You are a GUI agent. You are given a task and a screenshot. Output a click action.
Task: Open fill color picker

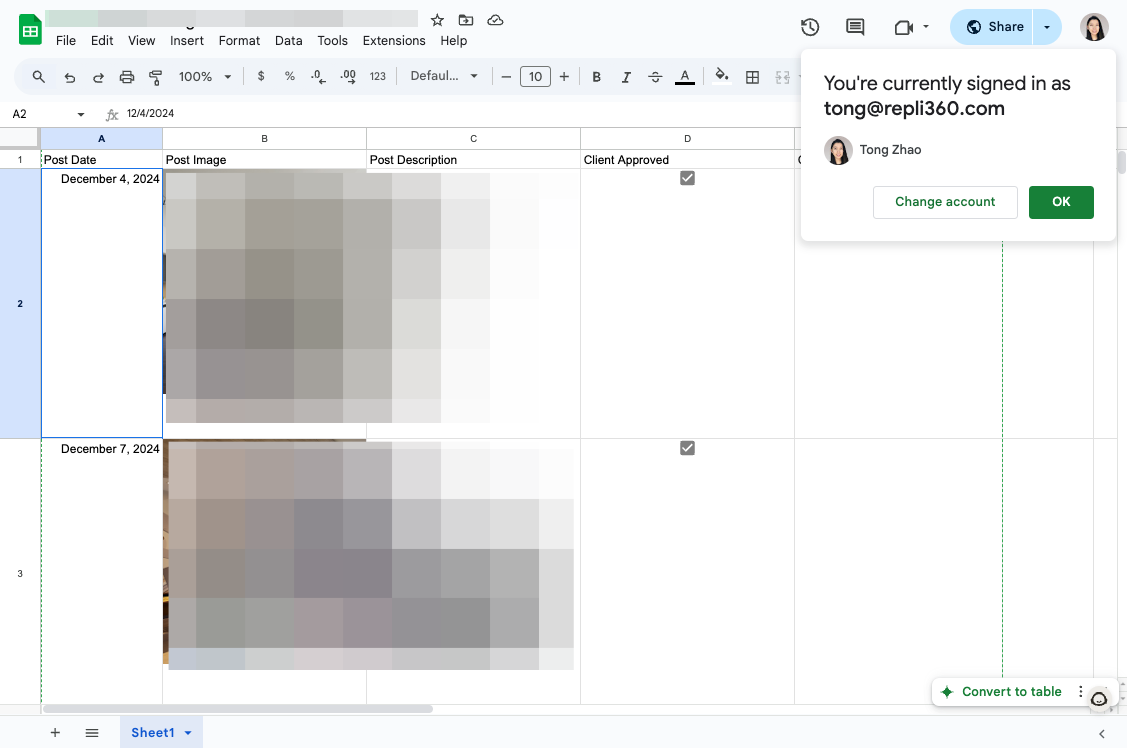(x=722, y=75)
